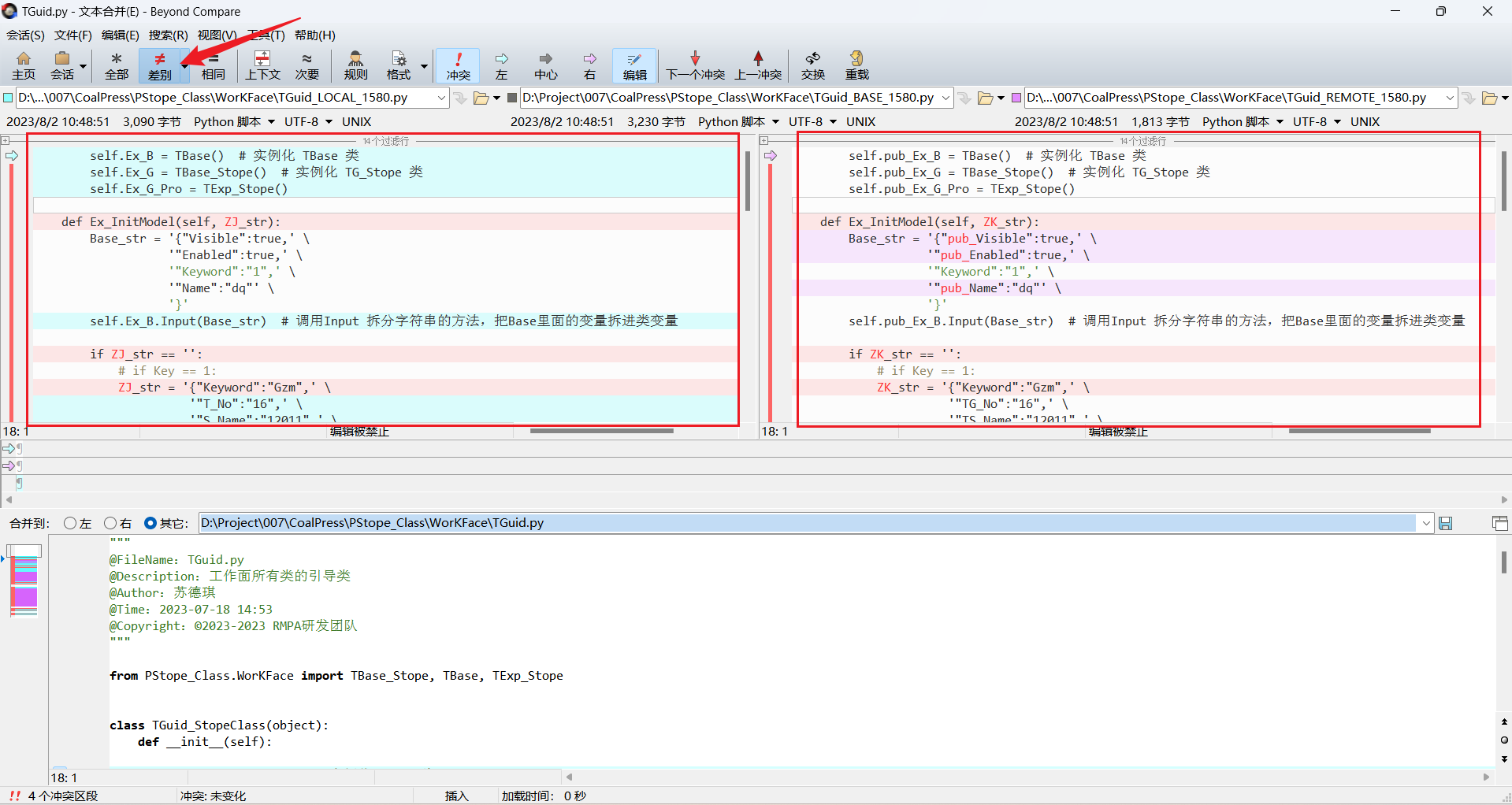This screenshot has width=1512, height=805.
Task: Browse for center BASE file
Action: click(x=985, y=98)
